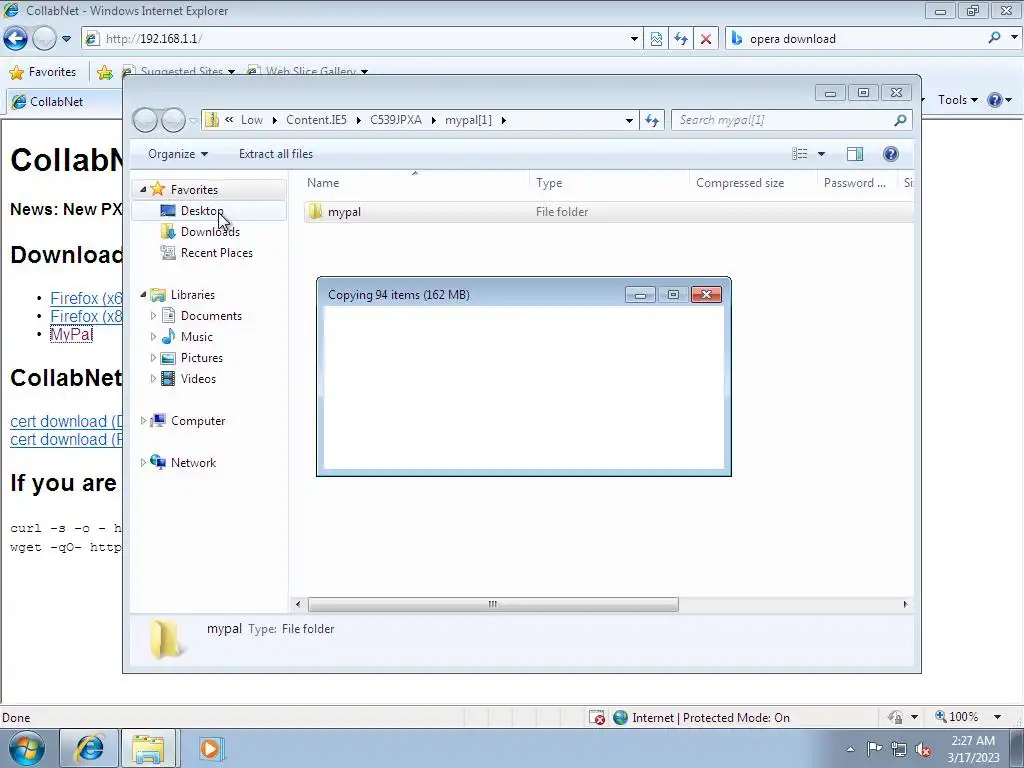Click the IE refresh icon
Screen dimensions: 1024x768
[x=681, y=39]
